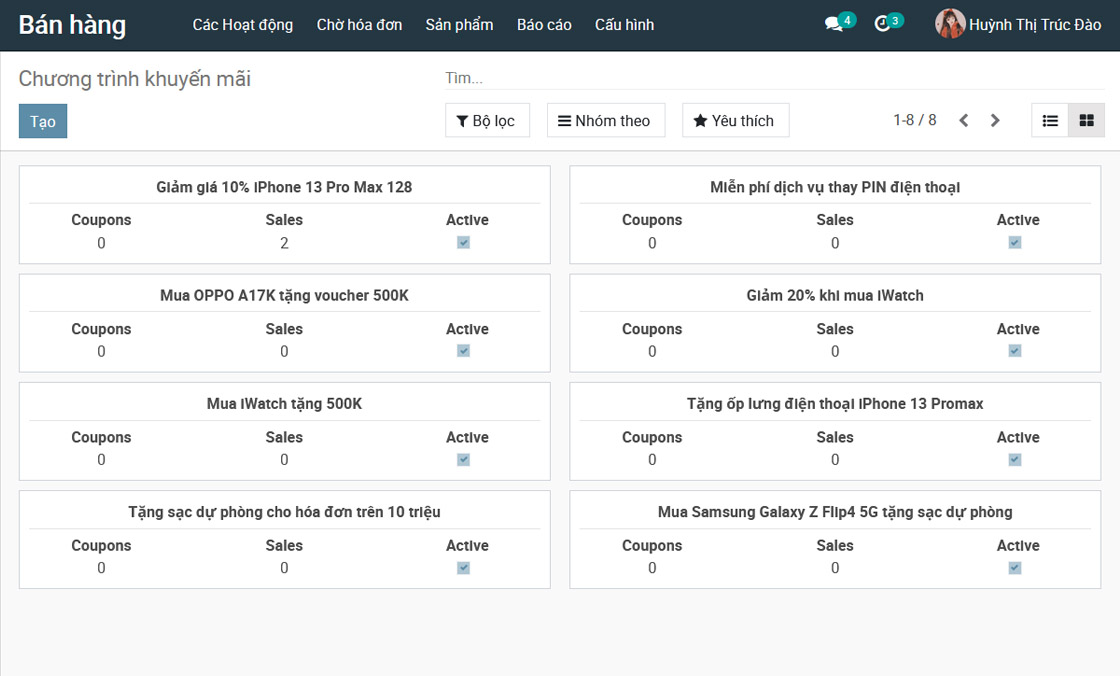Expand the Nhóm theo dropdown

coord(605,121)
